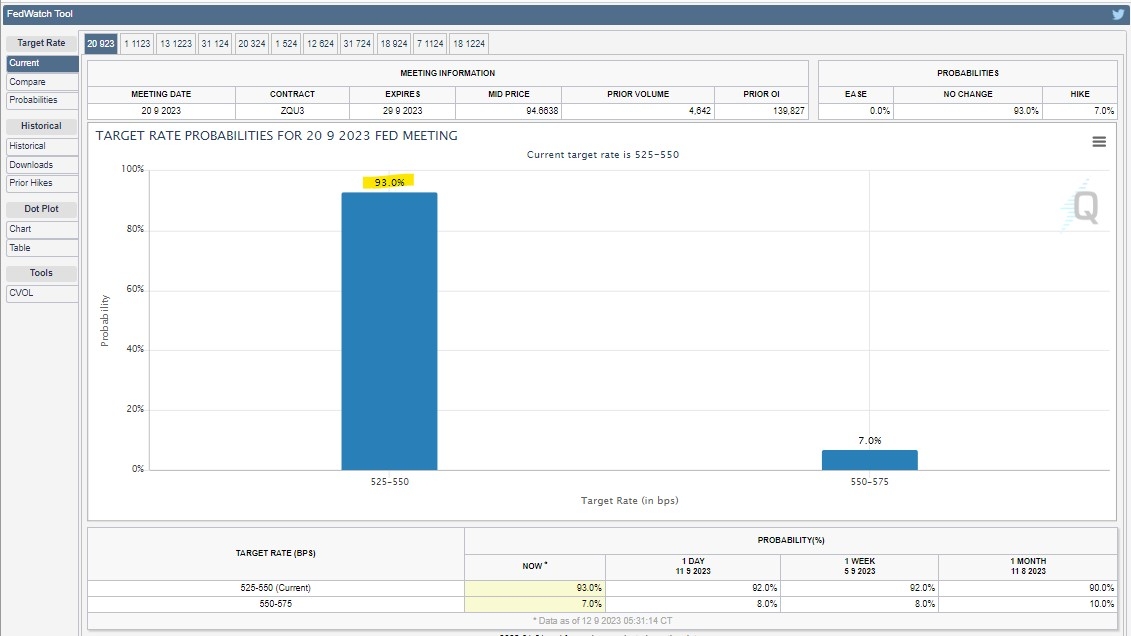Viewport: 1131px width, 636px height.
Task: Select the Current sidebar item
Action: [x=41, y=63]
